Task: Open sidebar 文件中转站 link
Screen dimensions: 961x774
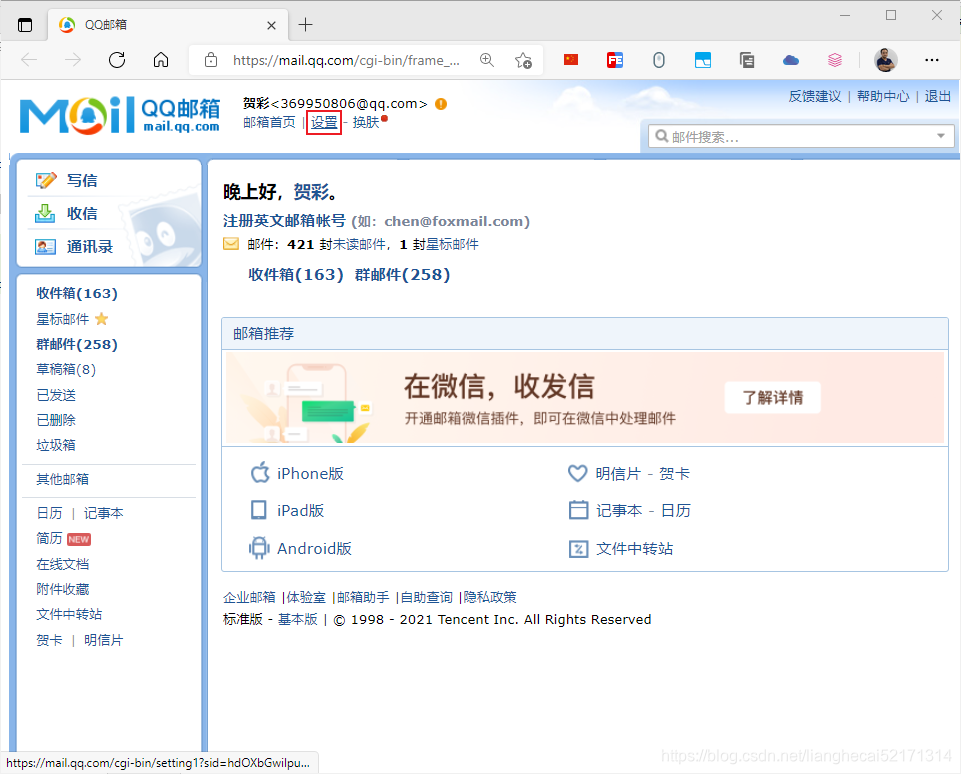Action: (x=69, y=615)
